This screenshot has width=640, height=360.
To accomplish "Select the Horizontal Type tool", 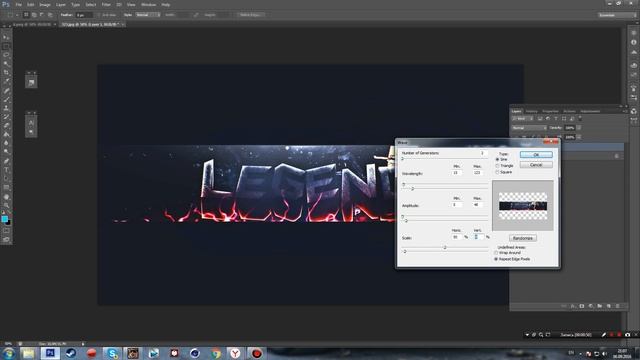I will tap(6, 170).
